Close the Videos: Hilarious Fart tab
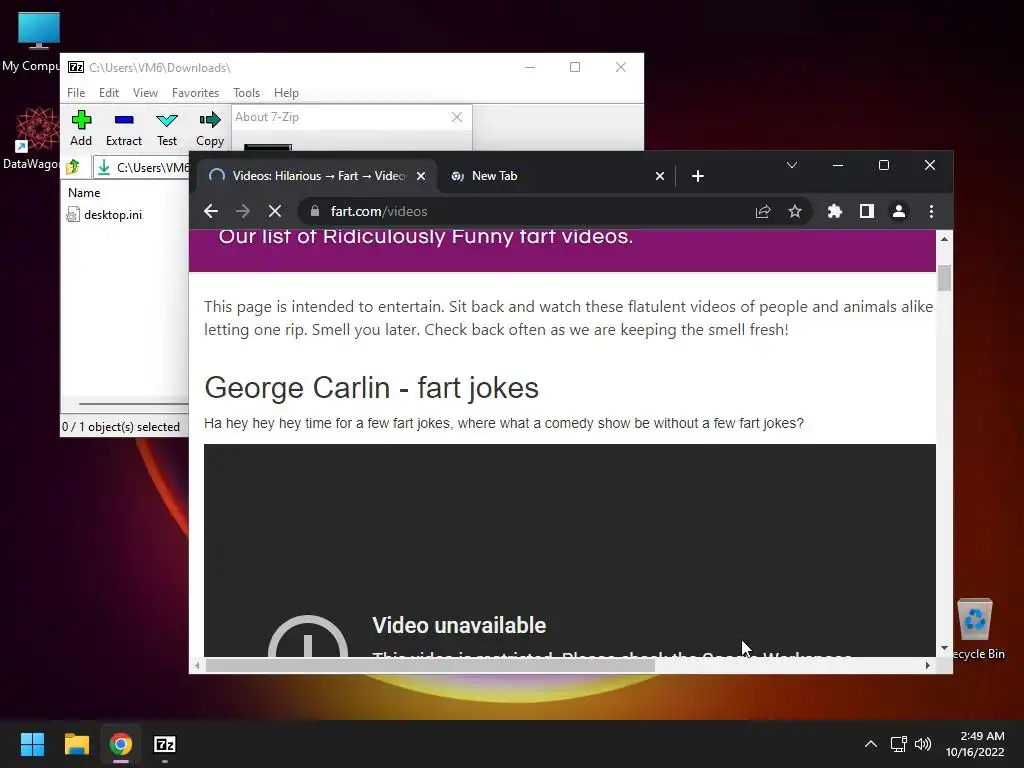This screenshot has height=768, width=1024. 421,176
